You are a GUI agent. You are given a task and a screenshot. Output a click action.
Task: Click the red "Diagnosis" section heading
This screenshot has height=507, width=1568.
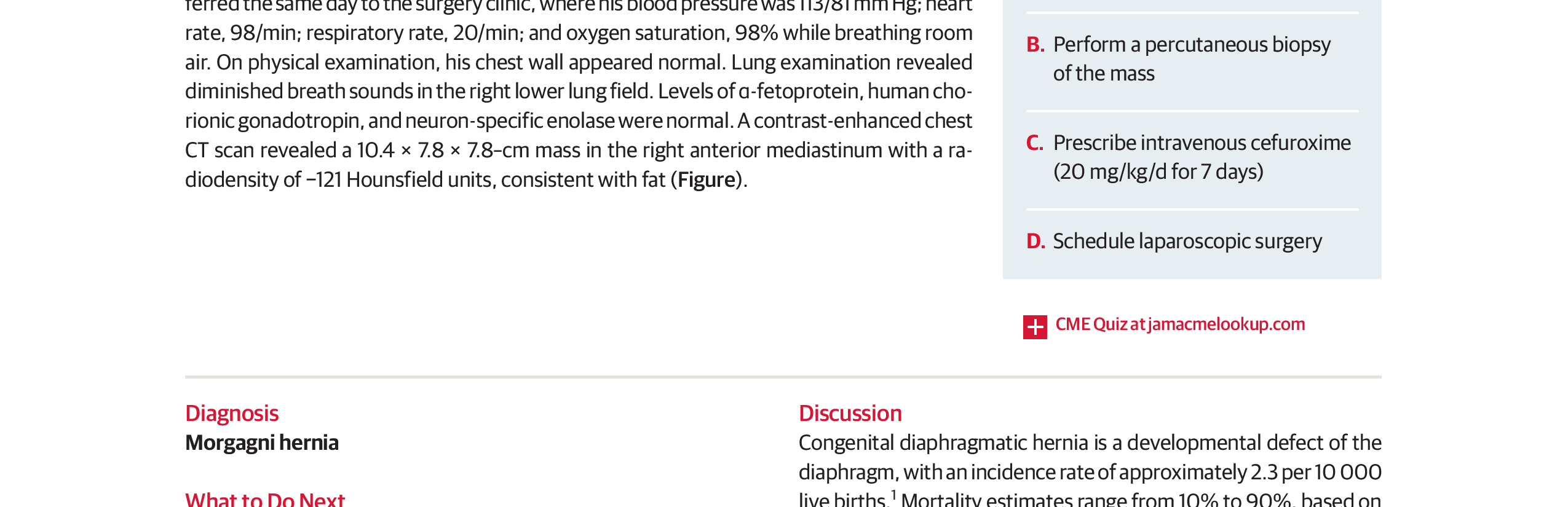(x=232, y=414)
